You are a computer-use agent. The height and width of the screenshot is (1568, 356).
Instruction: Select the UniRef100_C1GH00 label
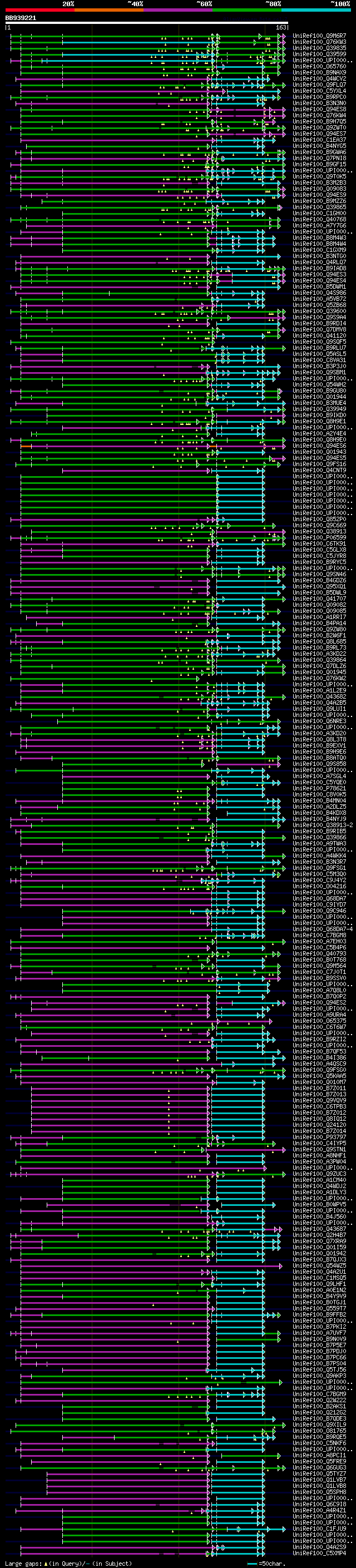(x=319, y=213)
